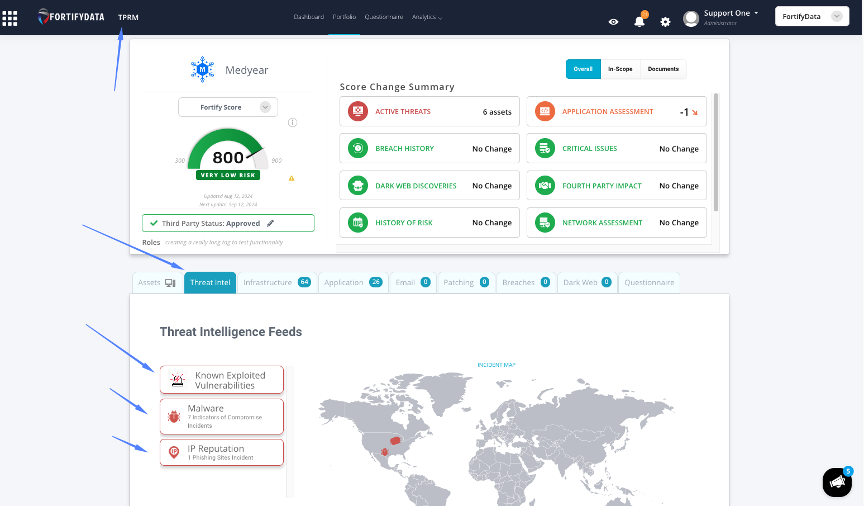Open settings gear icon

(665, 21)
